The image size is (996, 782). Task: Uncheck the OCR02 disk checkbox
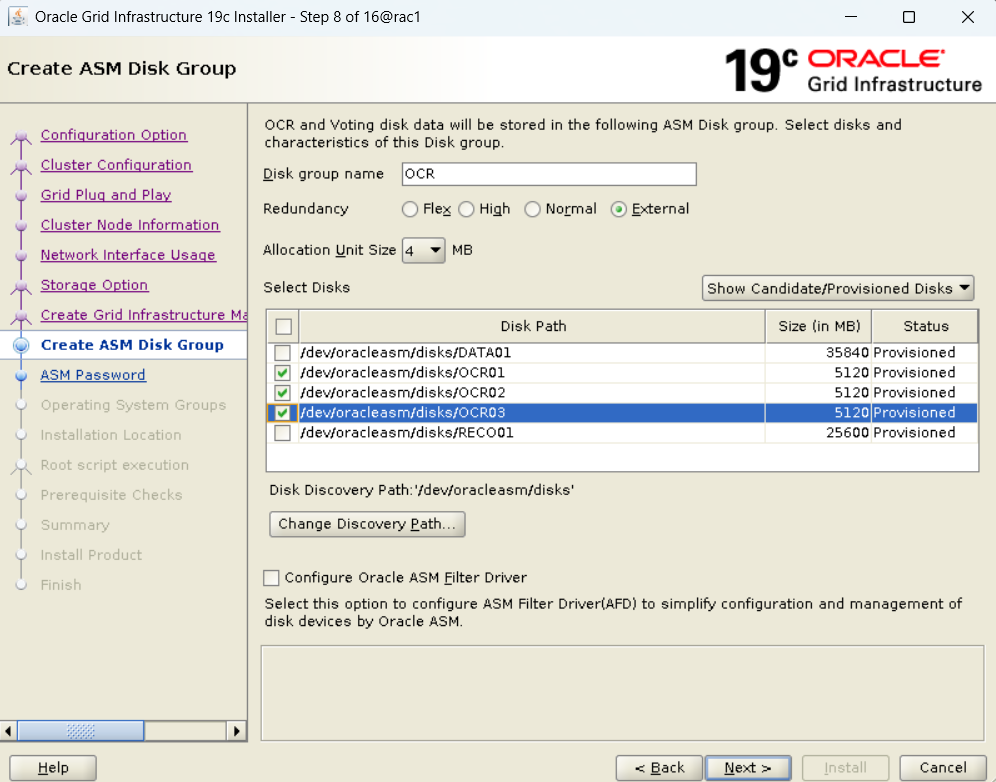(x=283, y=393)
